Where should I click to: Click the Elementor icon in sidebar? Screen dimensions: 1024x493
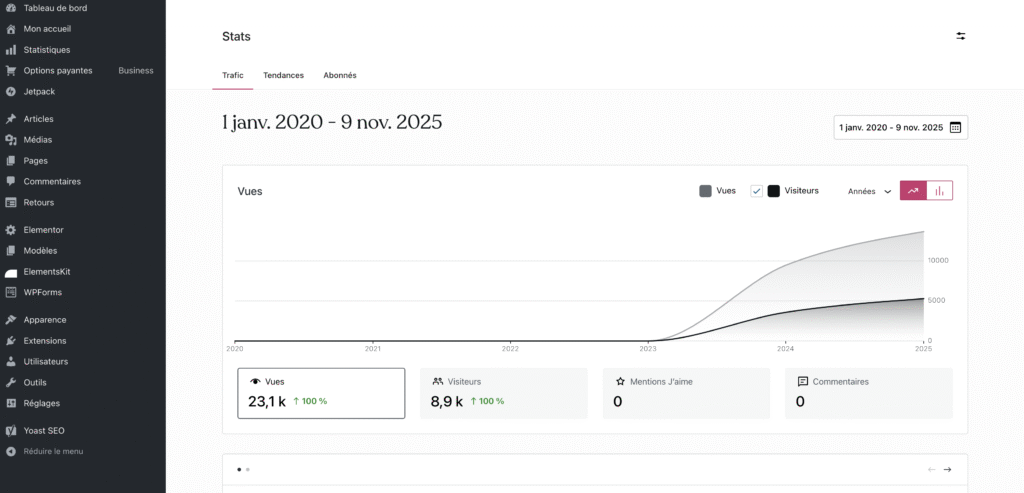(x=11, y=230)
